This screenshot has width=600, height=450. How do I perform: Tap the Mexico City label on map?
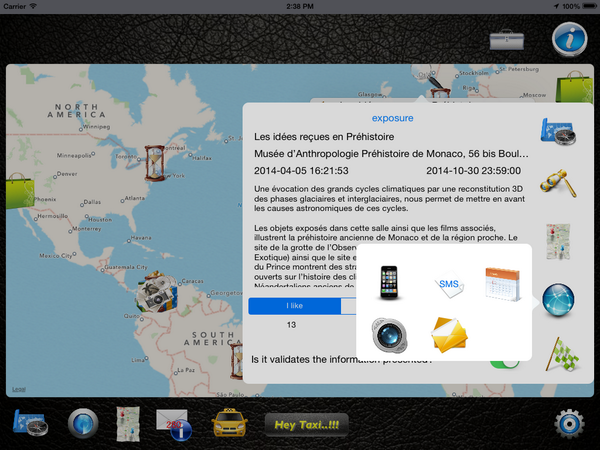55,256
